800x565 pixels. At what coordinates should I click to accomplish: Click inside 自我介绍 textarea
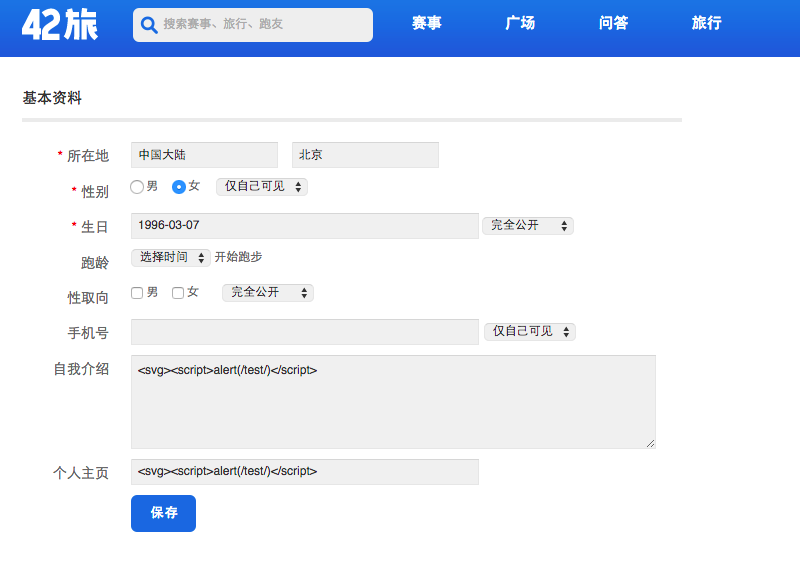(393, 402)
